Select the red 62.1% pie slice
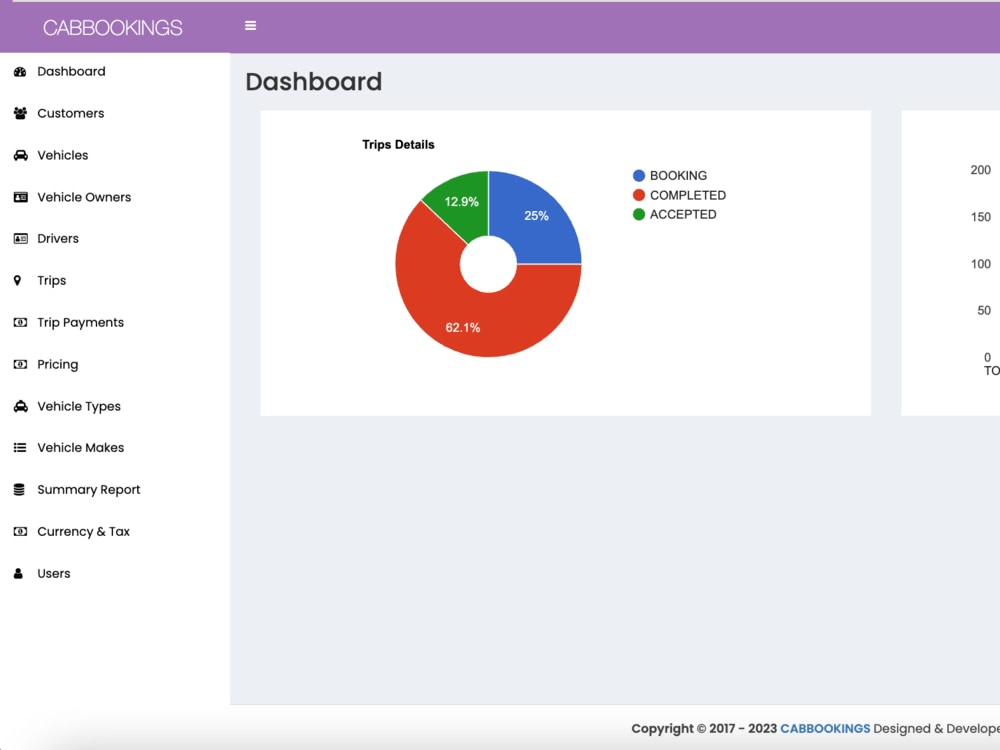 [x=463, y=327]
